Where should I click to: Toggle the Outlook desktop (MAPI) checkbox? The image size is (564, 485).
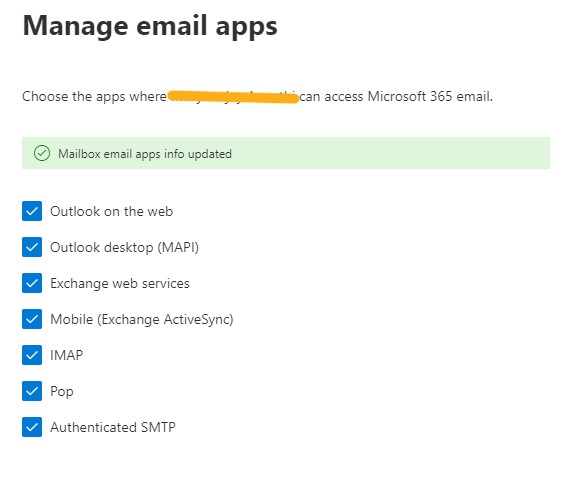[x=32, y=247]
